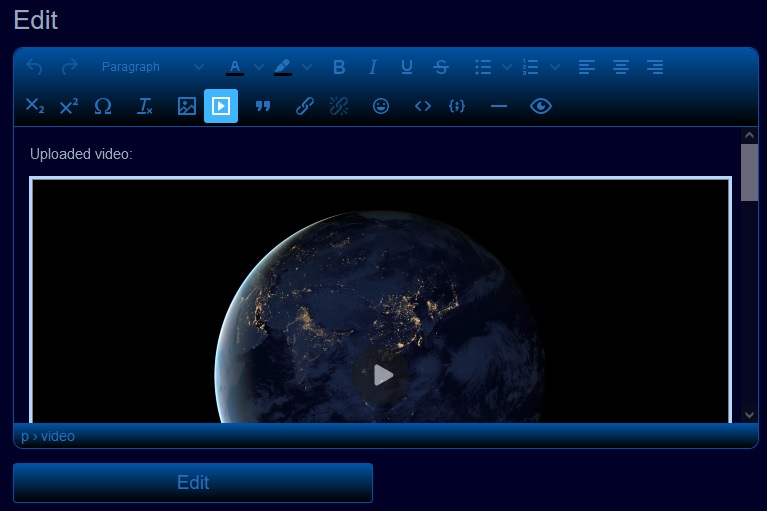
Task: Toggle superscript formatting
Action: click(x=68, y=106)
